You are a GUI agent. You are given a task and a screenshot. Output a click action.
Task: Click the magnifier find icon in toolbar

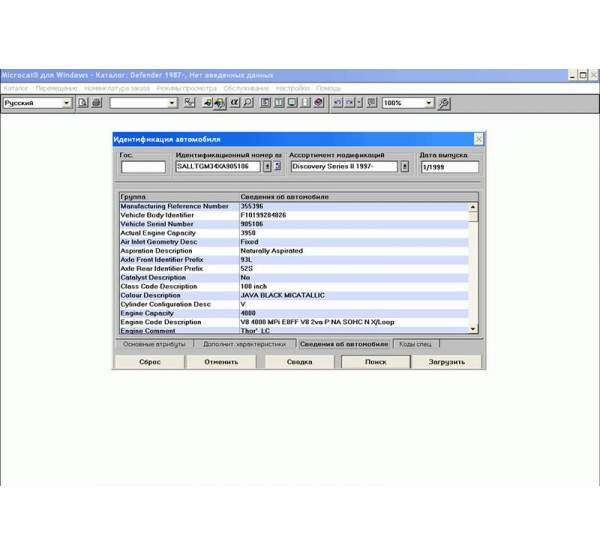[247, 103]
